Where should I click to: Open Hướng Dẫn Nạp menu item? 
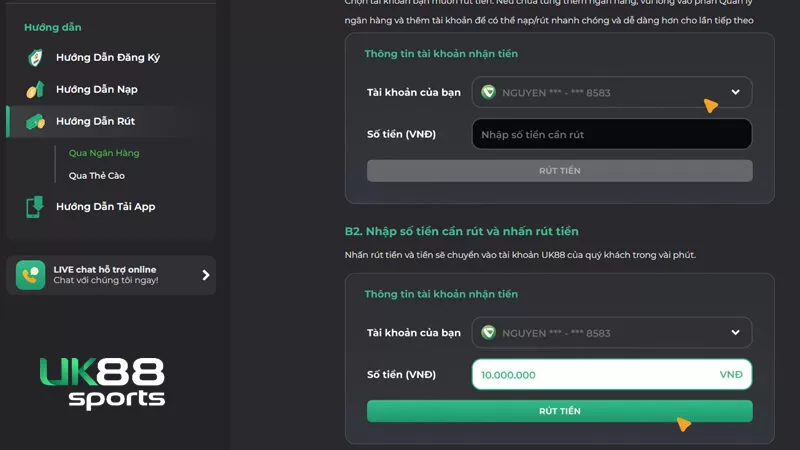coord(96,90)
